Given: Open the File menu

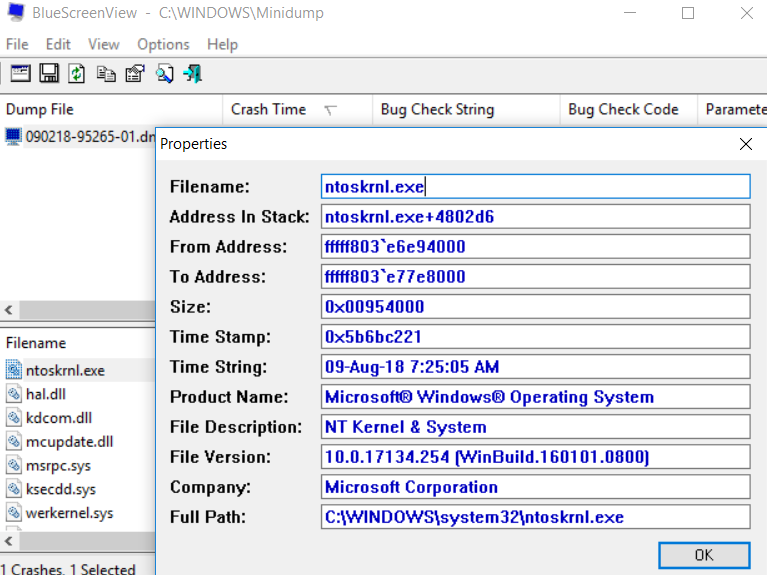Looking at the screenshot, I should 17,44.
